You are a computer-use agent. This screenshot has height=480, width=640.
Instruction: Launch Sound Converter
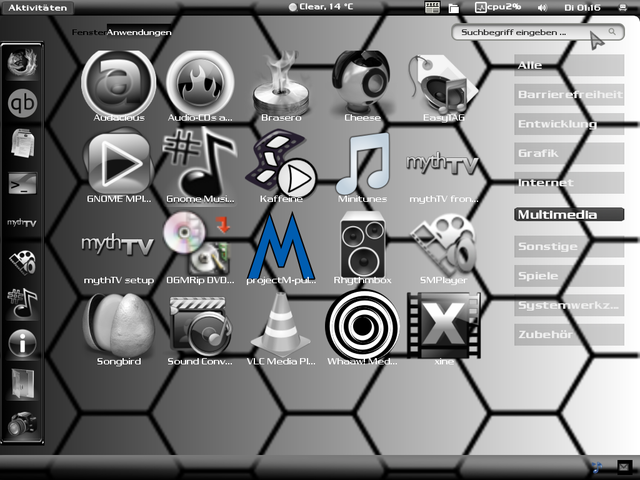[200, 329]
